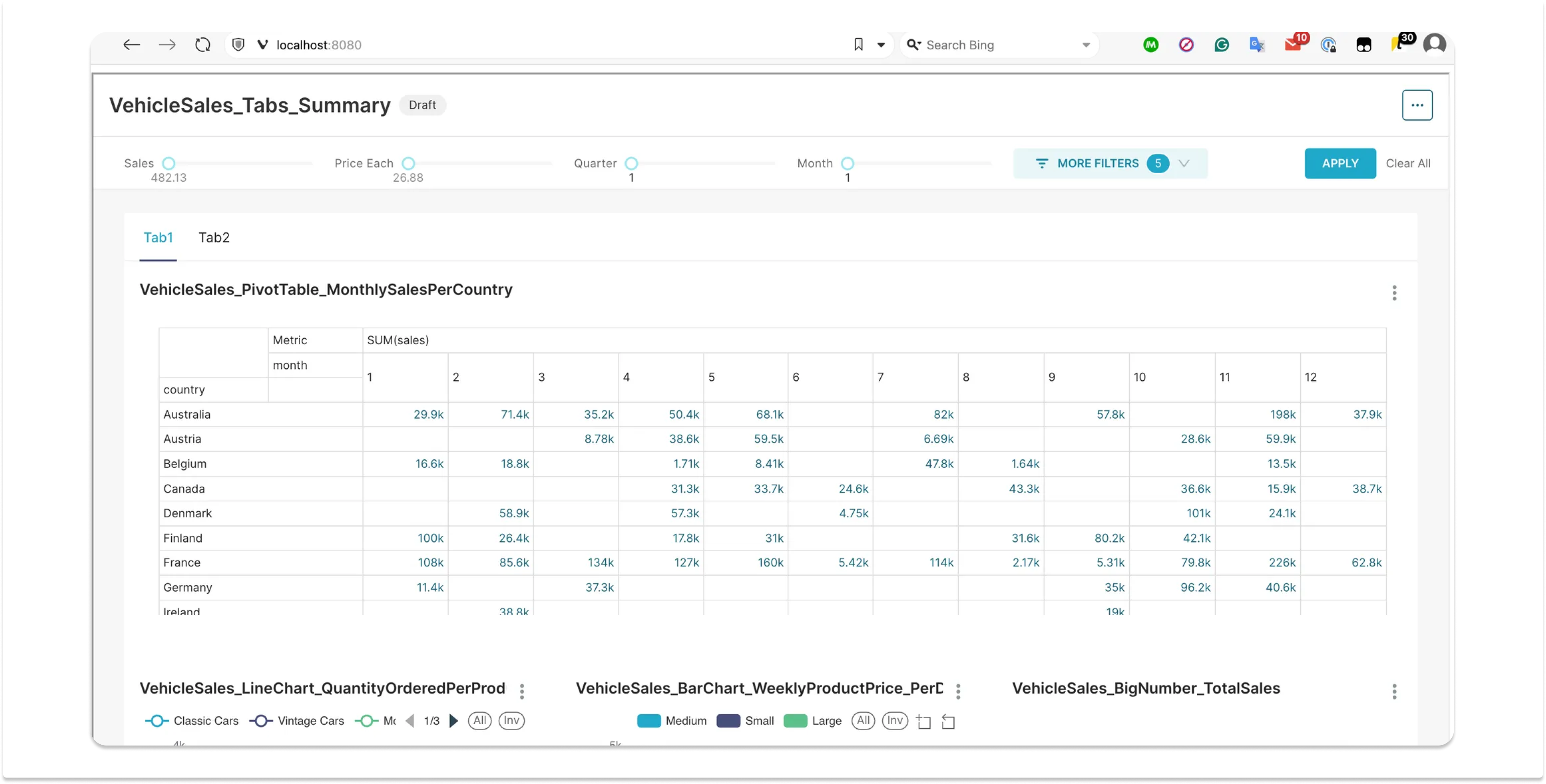Select Tab1
This screenshot has width=1546, height=784.
click(x=158, y=238)
